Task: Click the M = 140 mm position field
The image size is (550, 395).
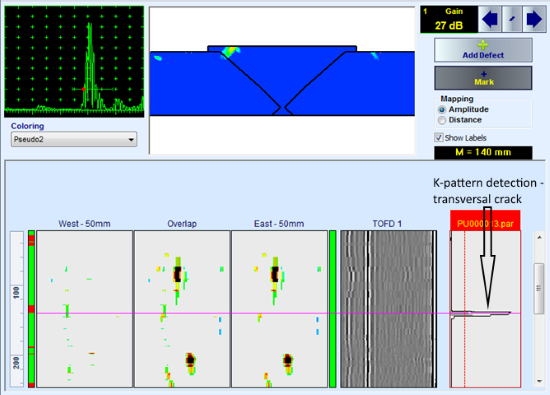Action: tap(483, 152)
